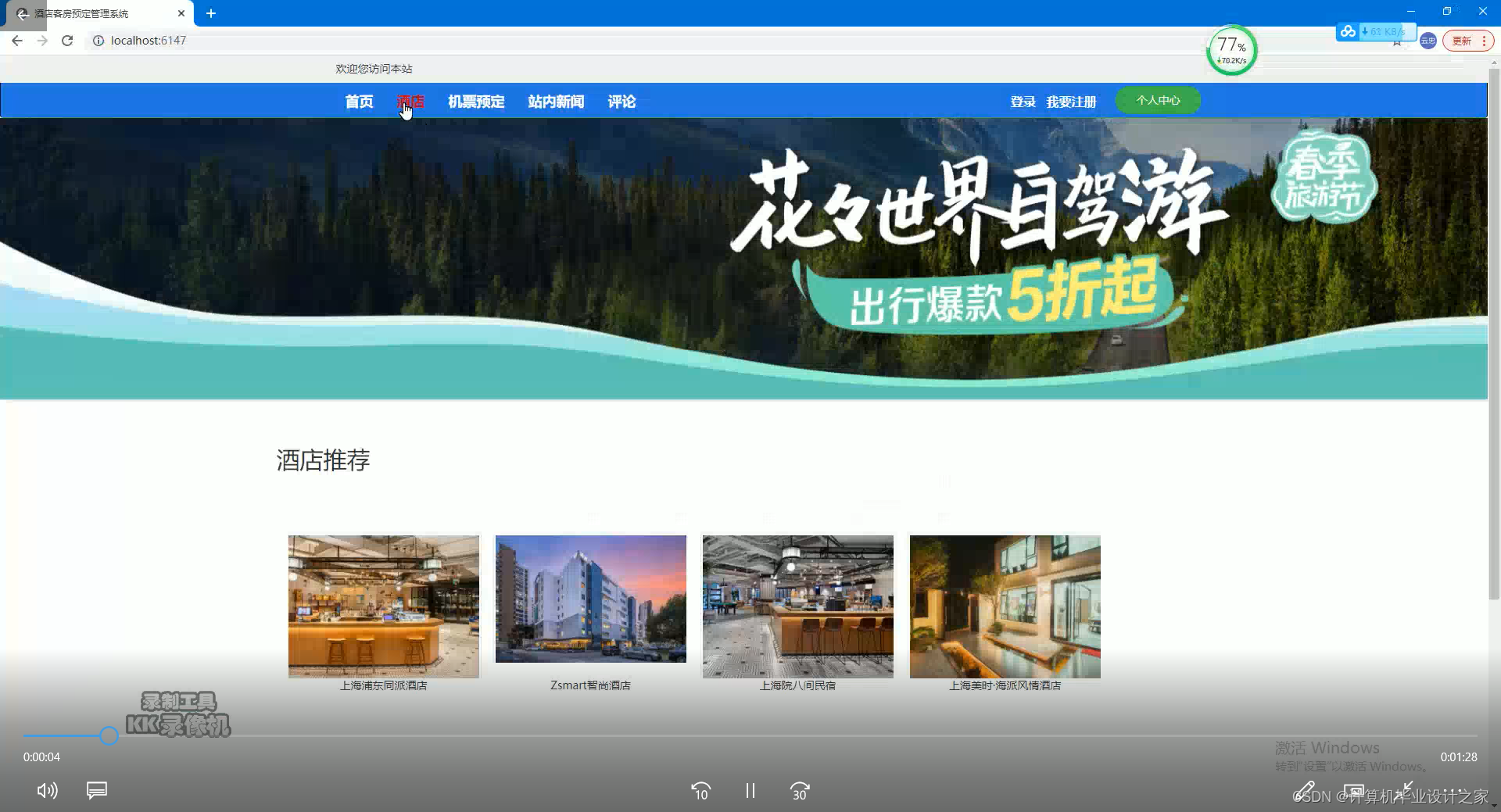1501x812 pixels.
Task: Reload the localhost page
Action: pyautogui.click(x=67, y=41)
